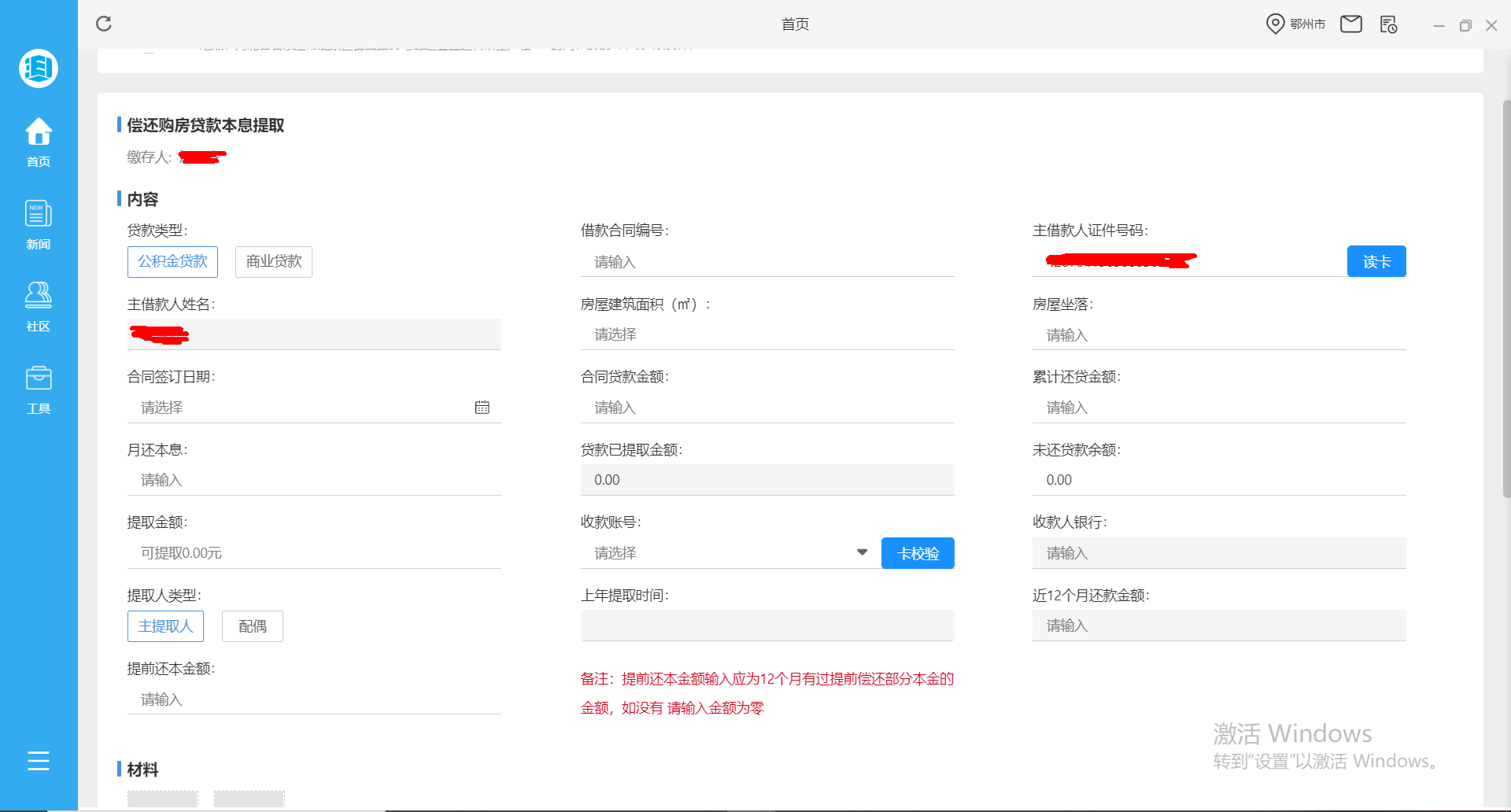The width and height of the screenshot is (1511, 812).
Task: Open the 合同签订日期 calendar picker
Action: [x=482, y=407]
